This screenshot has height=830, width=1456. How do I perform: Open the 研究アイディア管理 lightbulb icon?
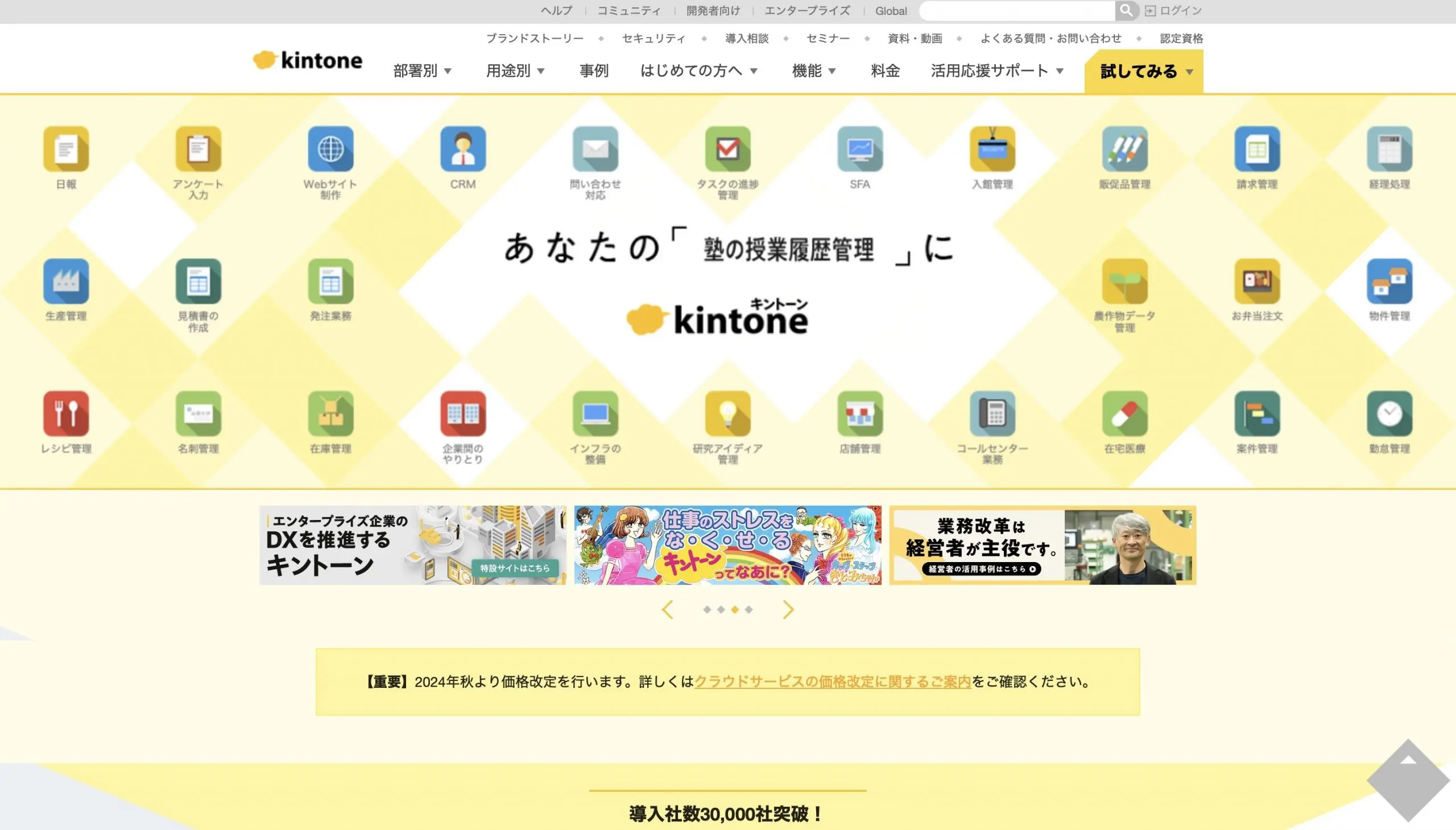(x=727, y=413)
